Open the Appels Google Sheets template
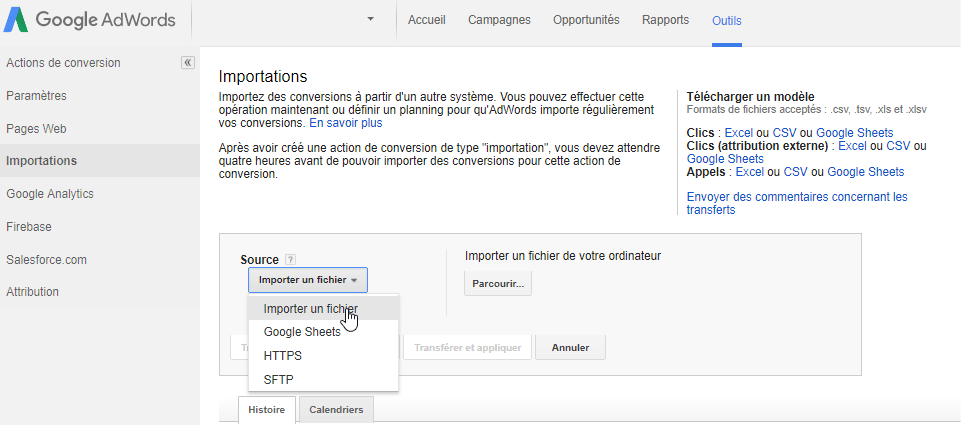This screenshot has width=961, height=425. click(x=865, y=172)
